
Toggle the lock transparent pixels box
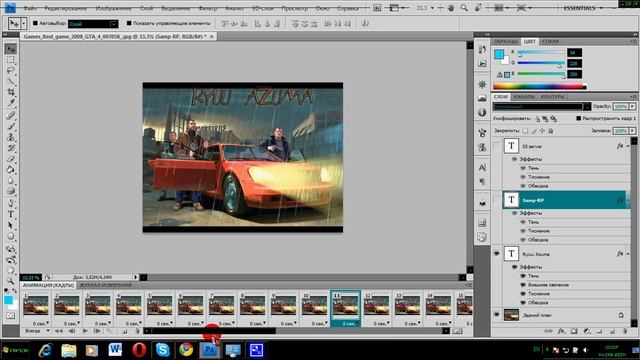(525, 131)
